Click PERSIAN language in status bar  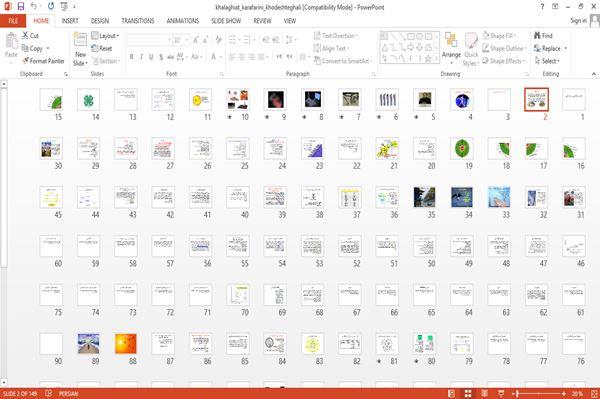coord(68,394)
